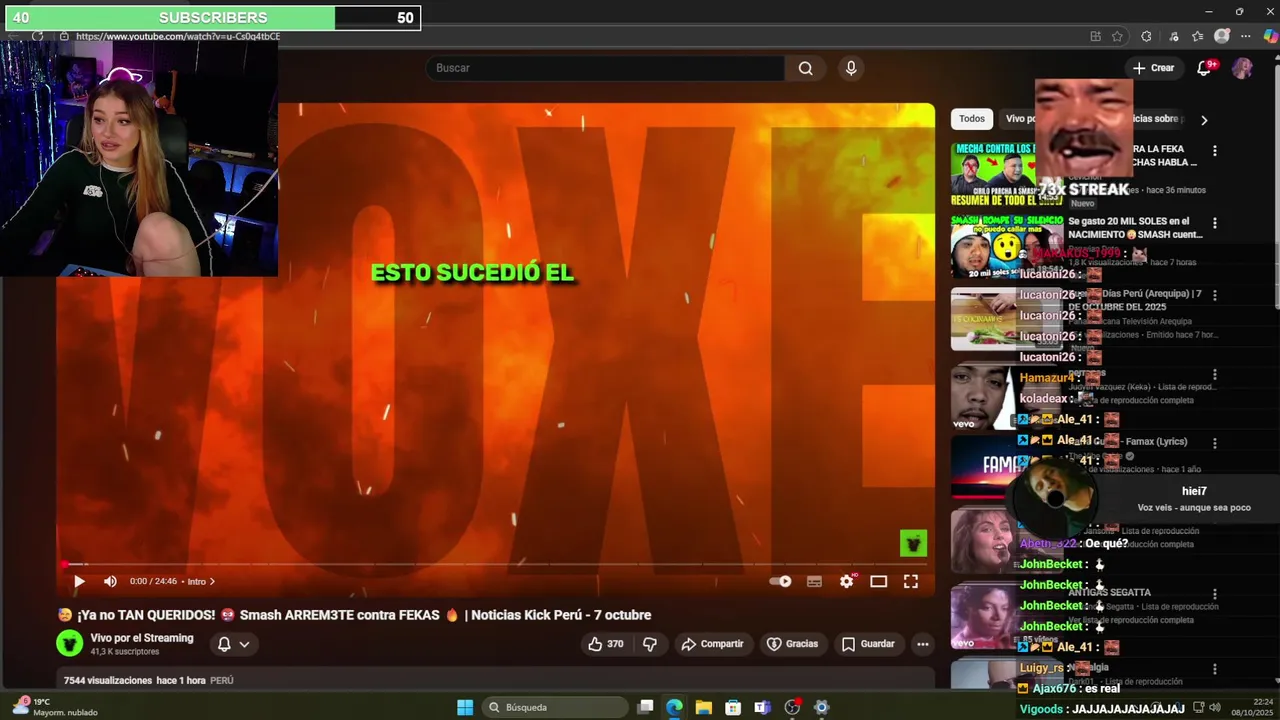
Task: Like the video with 370 likes
Action: (x=606, y=644)
